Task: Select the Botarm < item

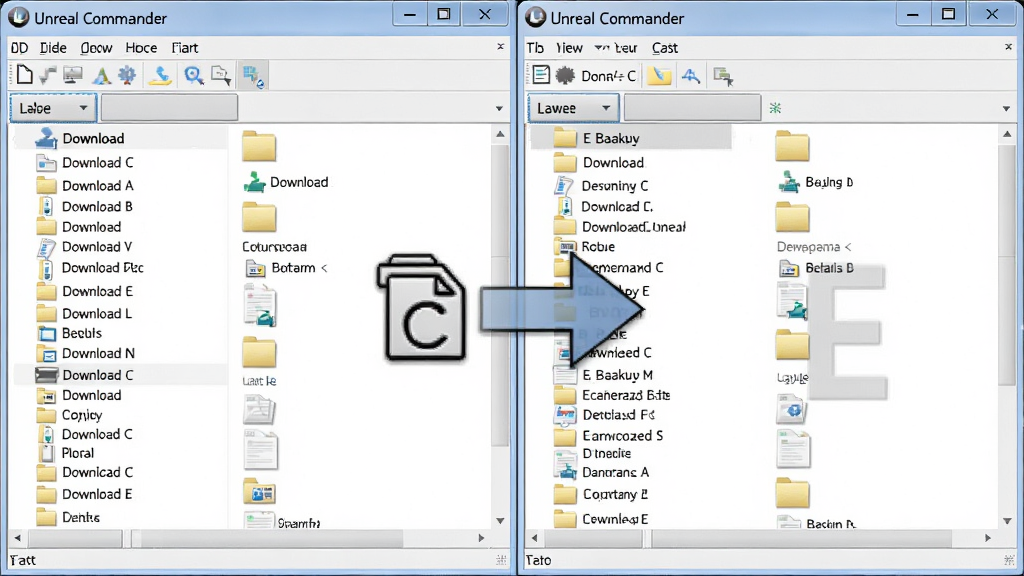Action: [x=286, y=268]
